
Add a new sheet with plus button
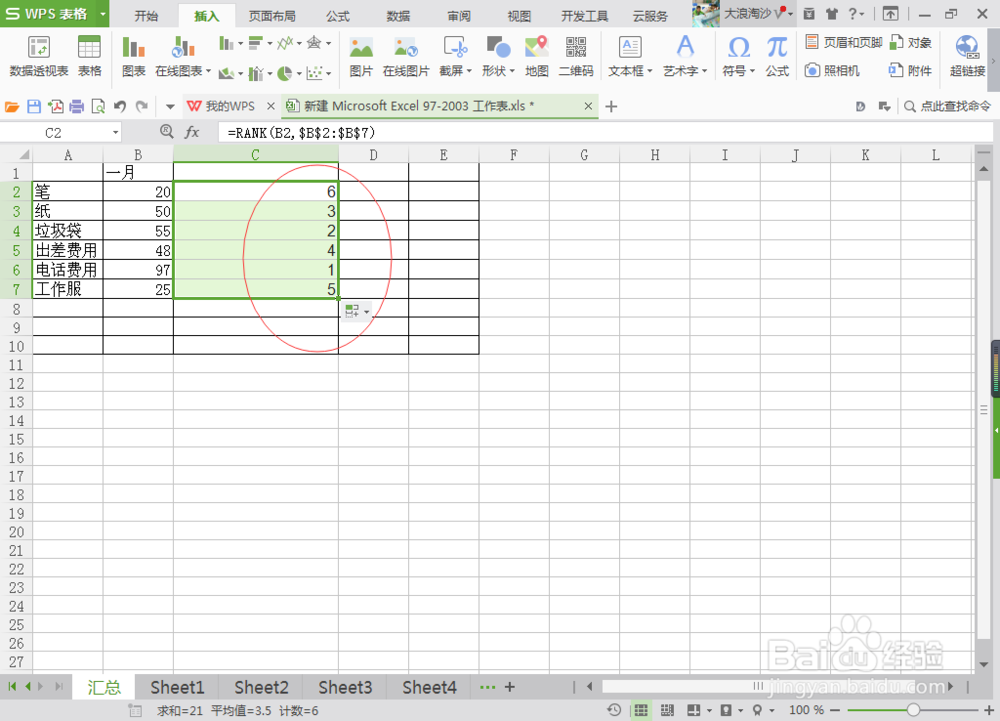click(510, 687)
